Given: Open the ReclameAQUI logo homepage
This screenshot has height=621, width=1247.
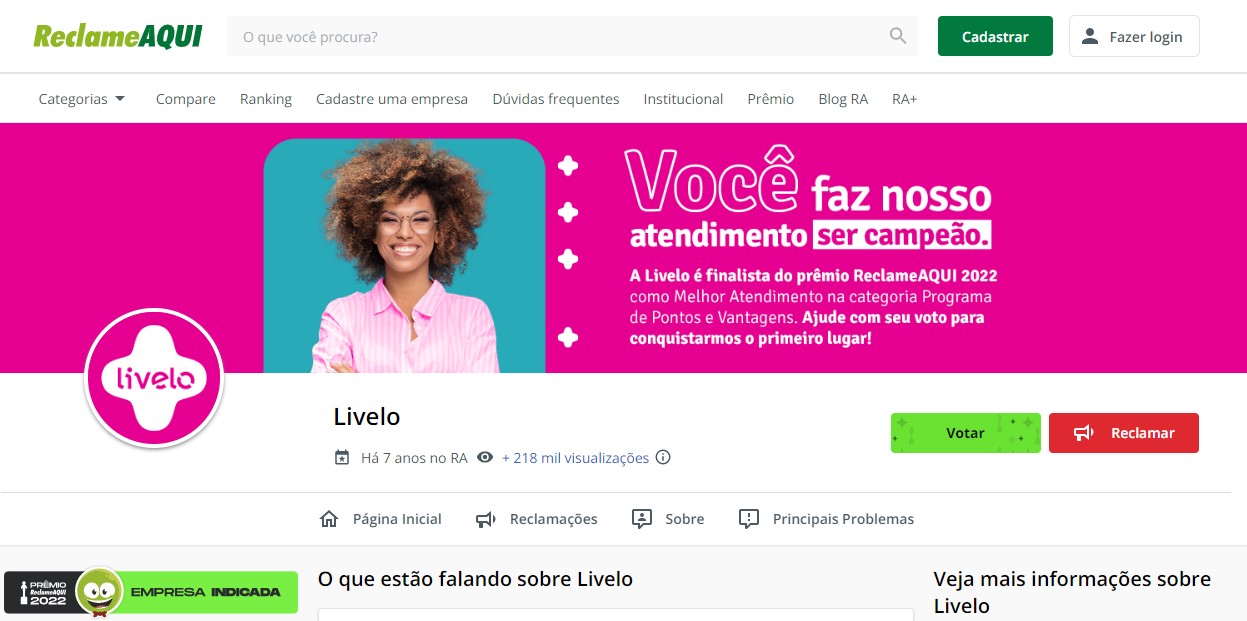Looking at the screenshot, I should 118,37.
